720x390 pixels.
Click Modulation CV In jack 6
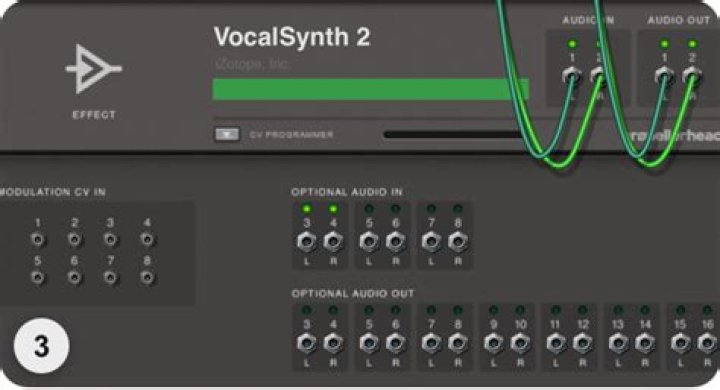[74, 277]
